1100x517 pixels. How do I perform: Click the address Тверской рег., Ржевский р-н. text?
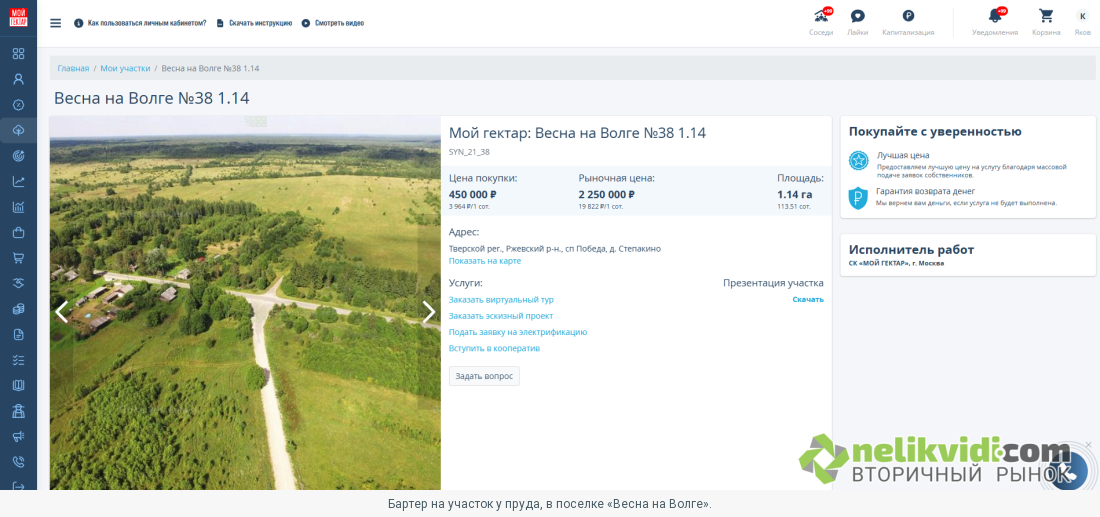tap(554, 248)
